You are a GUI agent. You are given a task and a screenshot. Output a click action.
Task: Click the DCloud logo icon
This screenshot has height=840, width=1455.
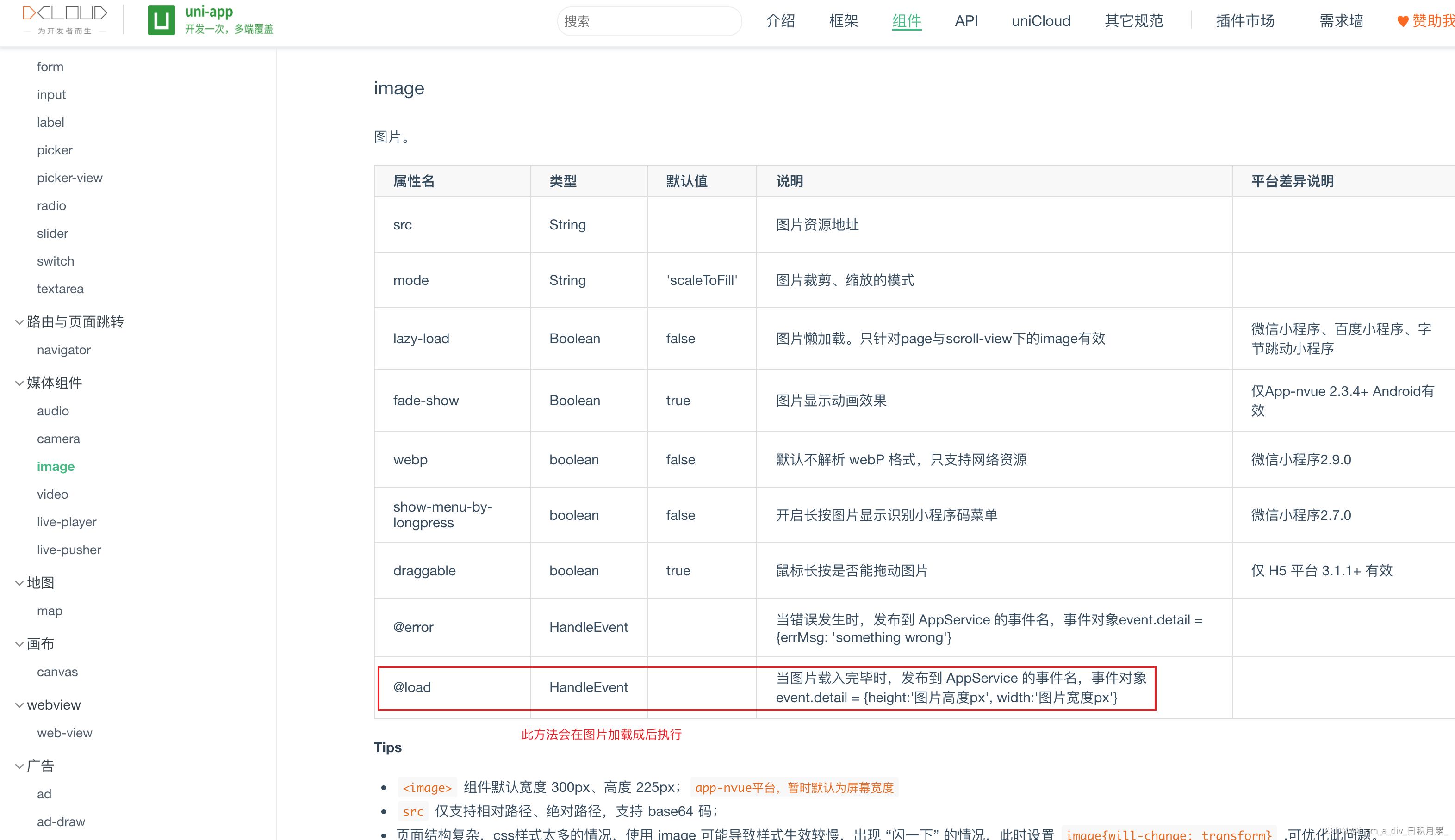tap(65, 14)
